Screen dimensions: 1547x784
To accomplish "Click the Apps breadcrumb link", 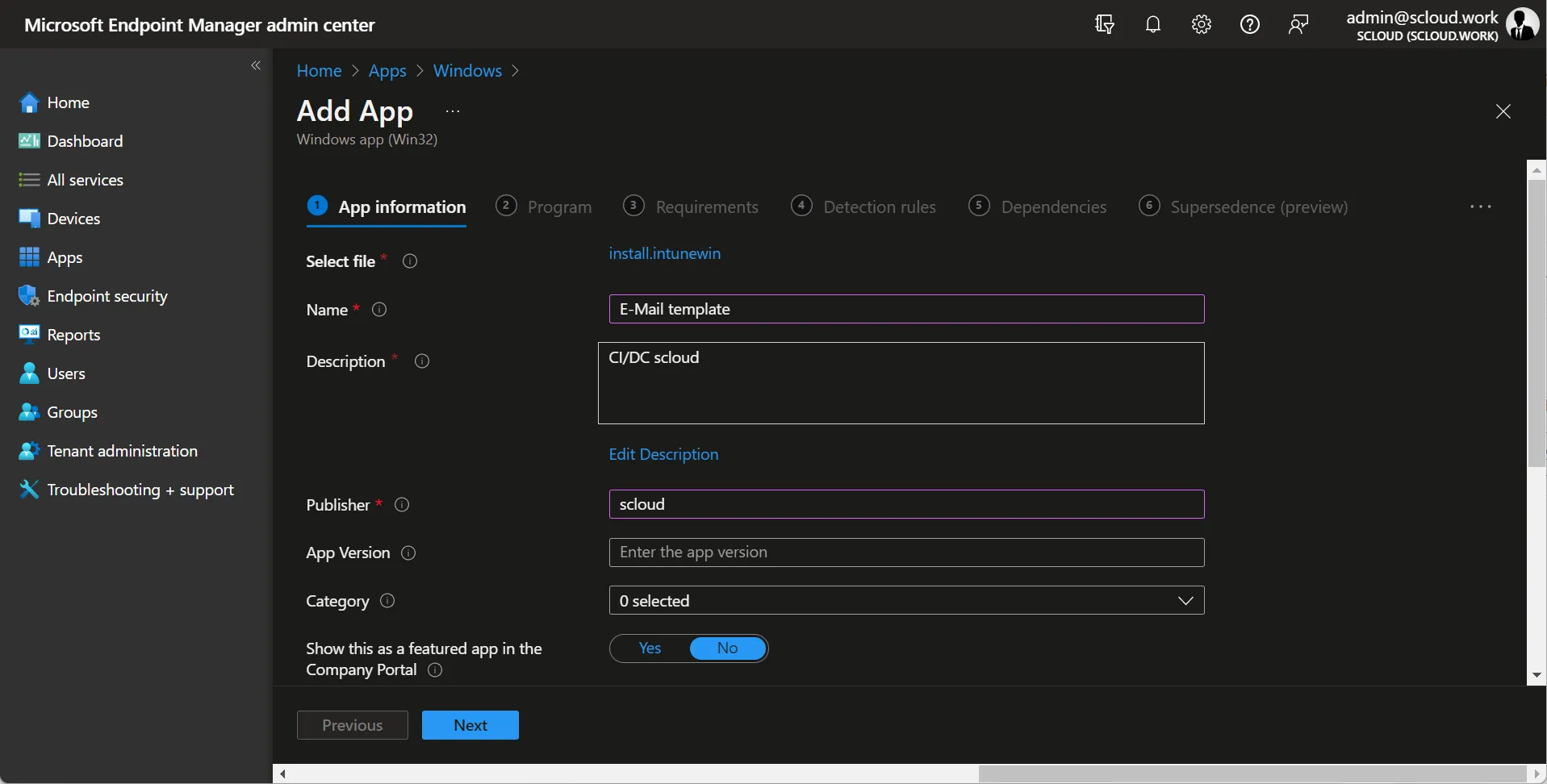I will (x=387, y=70).
